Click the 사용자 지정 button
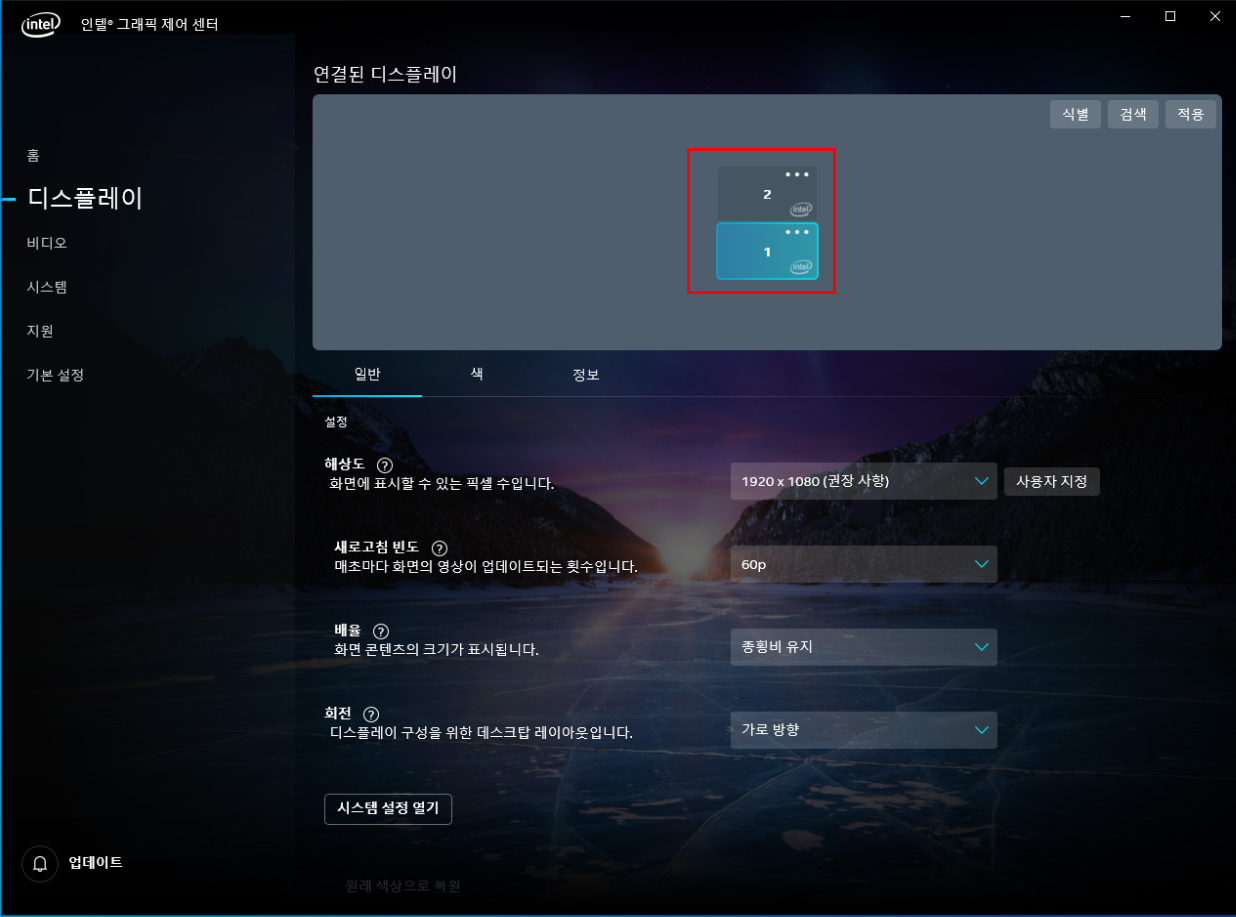Viewport: 1236px width, 917px height. click(1052, 481)
